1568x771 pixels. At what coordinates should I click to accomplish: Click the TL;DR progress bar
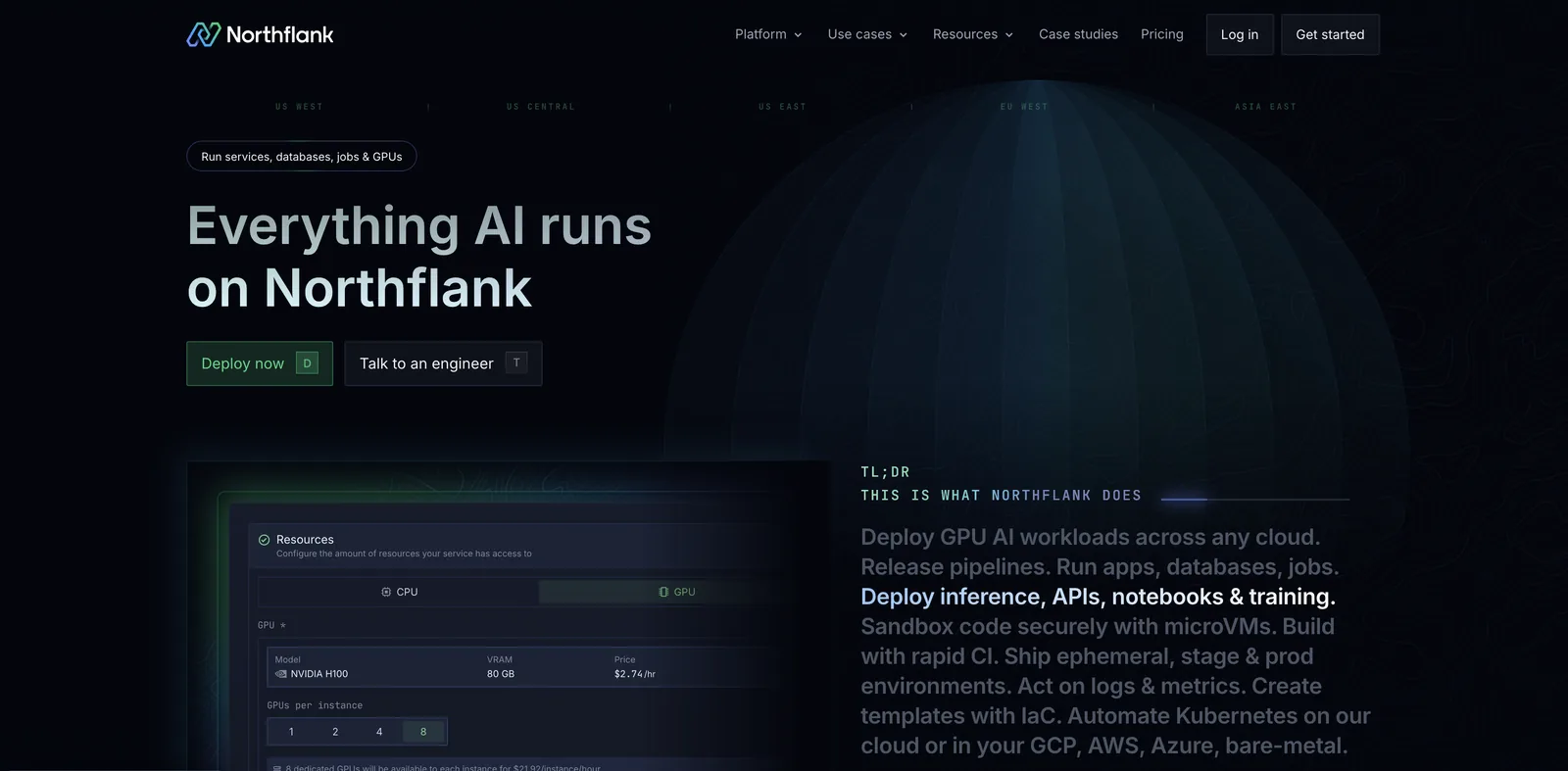[x=1255, y=499]
